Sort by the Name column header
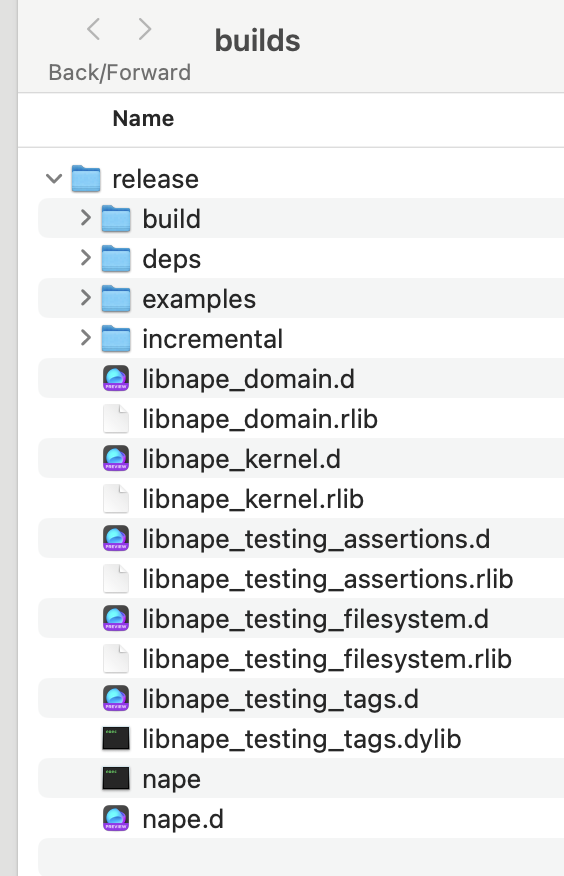The height and width of the screenshot is (876, 564). pyautogui.click(x=144, y=118)
